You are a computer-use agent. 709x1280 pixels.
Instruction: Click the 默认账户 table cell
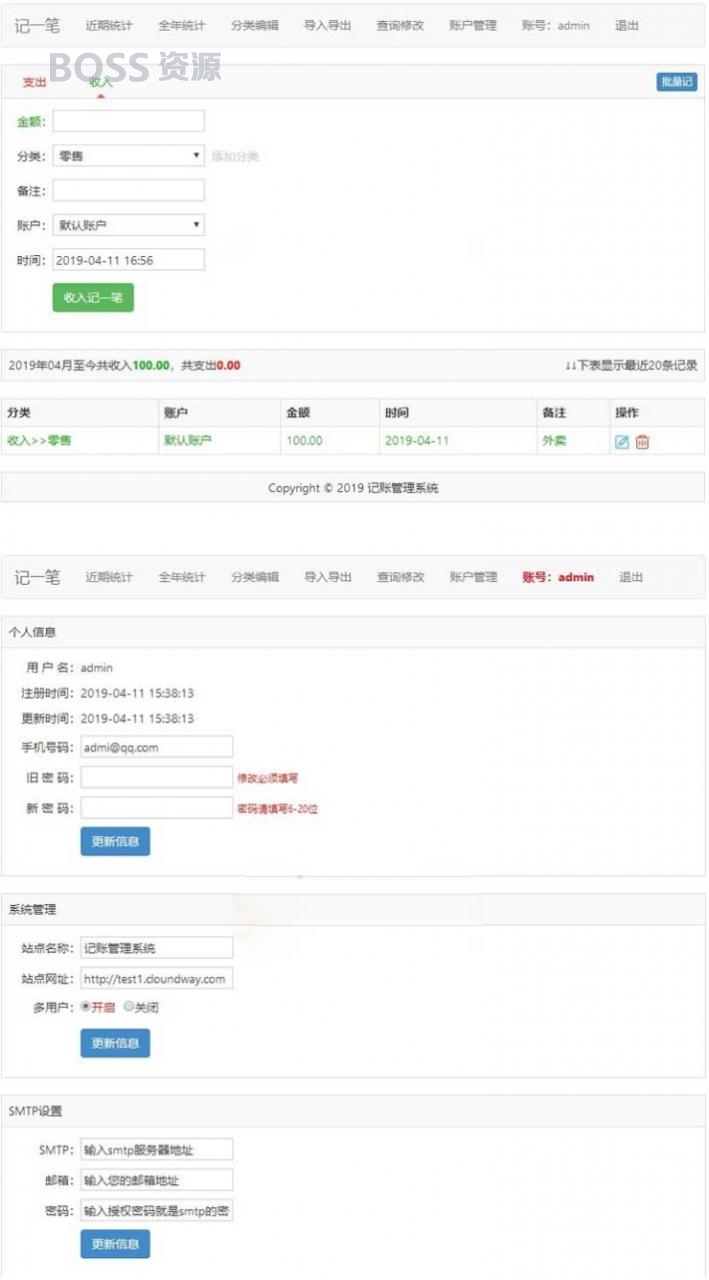[x=218, y=440]
